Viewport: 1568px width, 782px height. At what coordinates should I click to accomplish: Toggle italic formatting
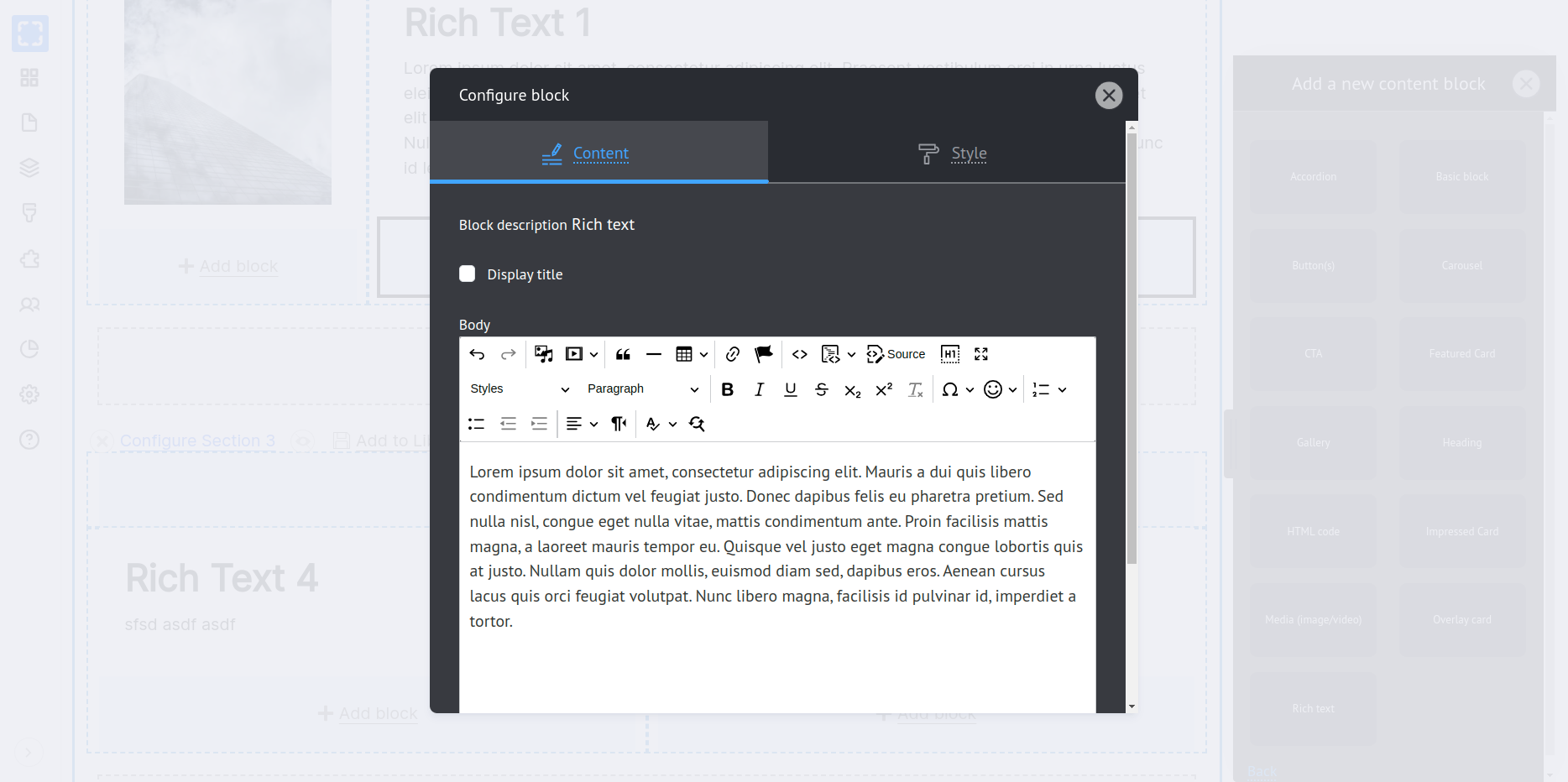pos(759,389)
